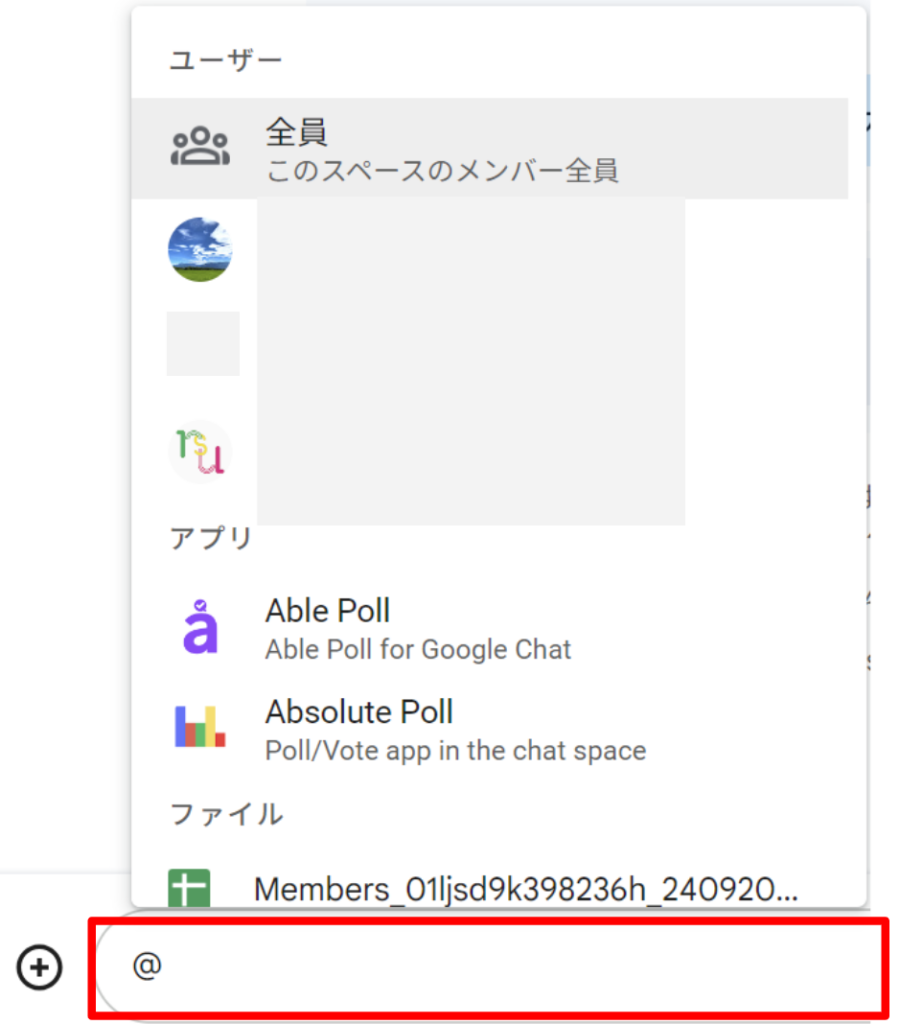Click "Able Poll for Google Chat" description

point(418,650)
